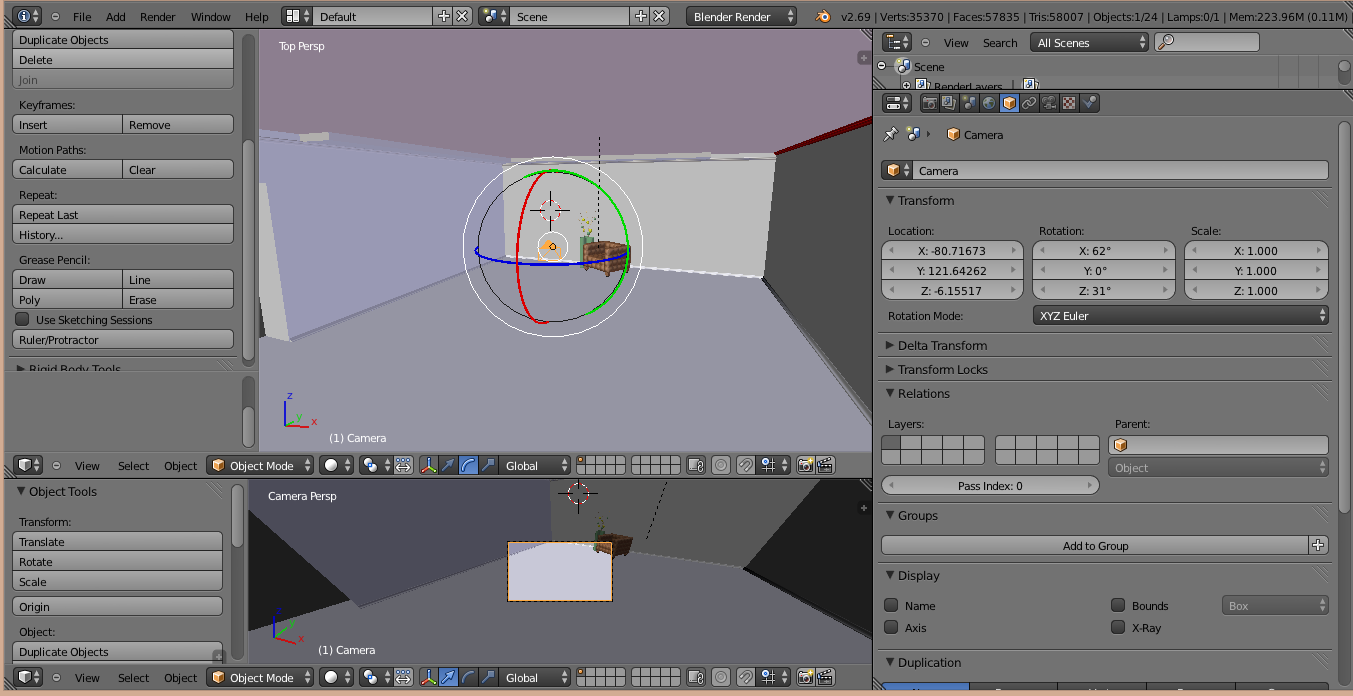Click the Rotation Z value field
The height and width of the screenshot is (696, 1353).
tap(1104, 290)
